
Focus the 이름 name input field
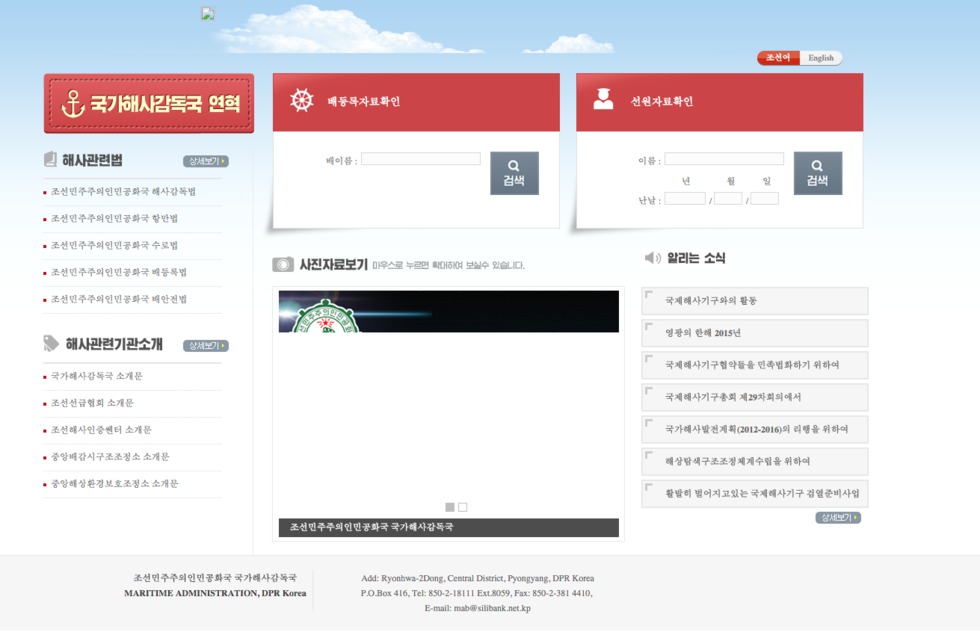724,159
